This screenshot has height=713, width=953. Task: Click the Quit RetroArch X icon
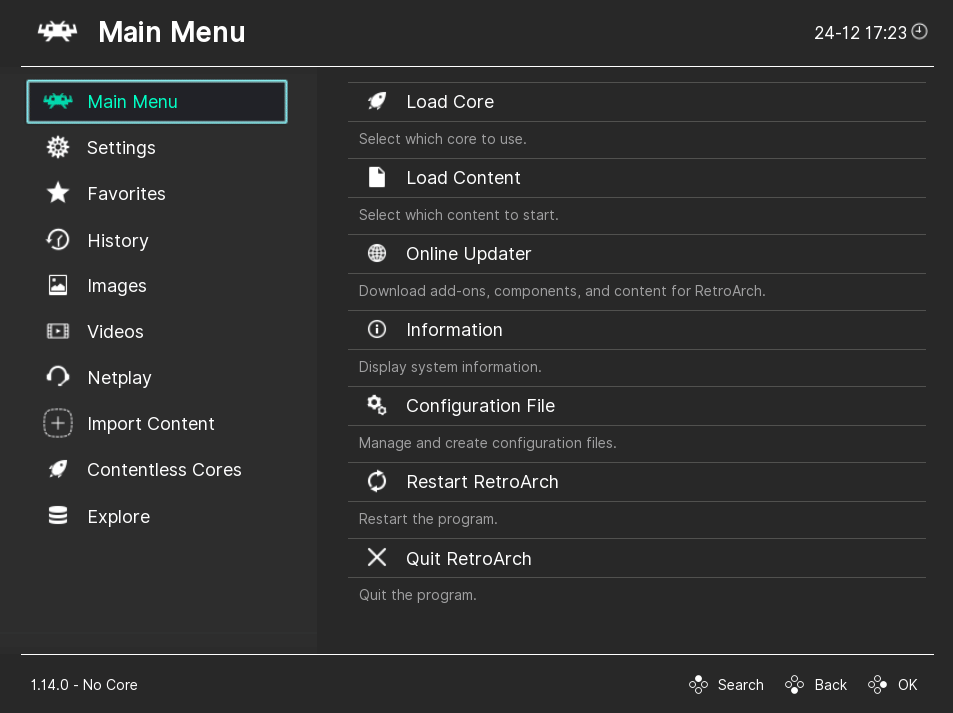pos(377,557)
